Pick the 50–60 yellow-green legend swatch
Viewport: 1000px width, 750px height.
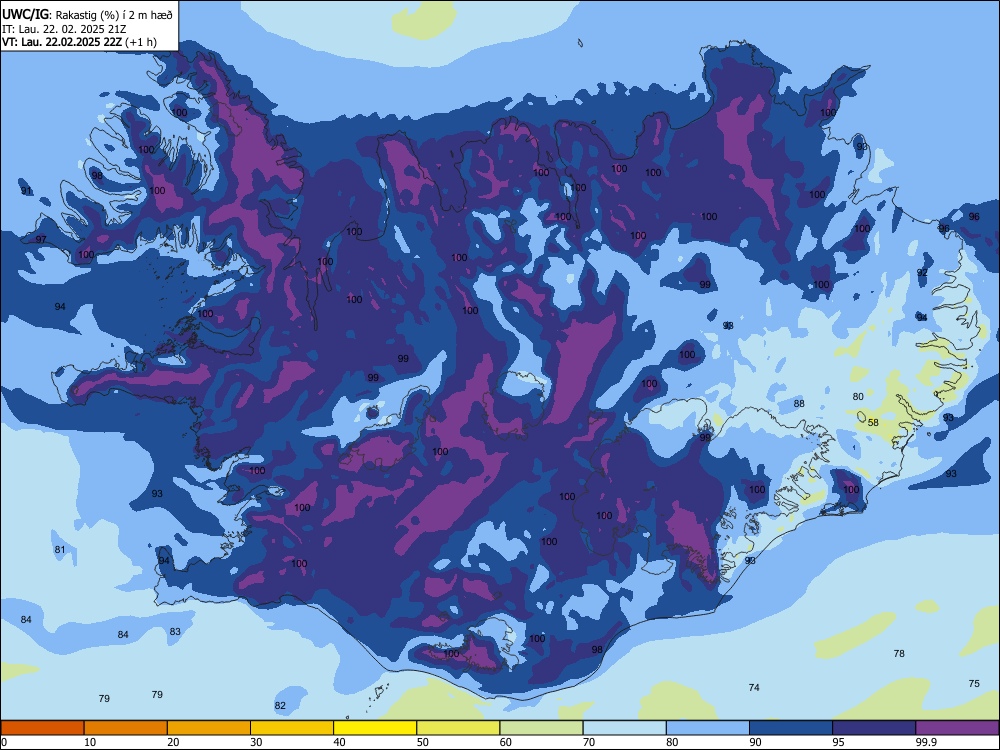[459, 728]
